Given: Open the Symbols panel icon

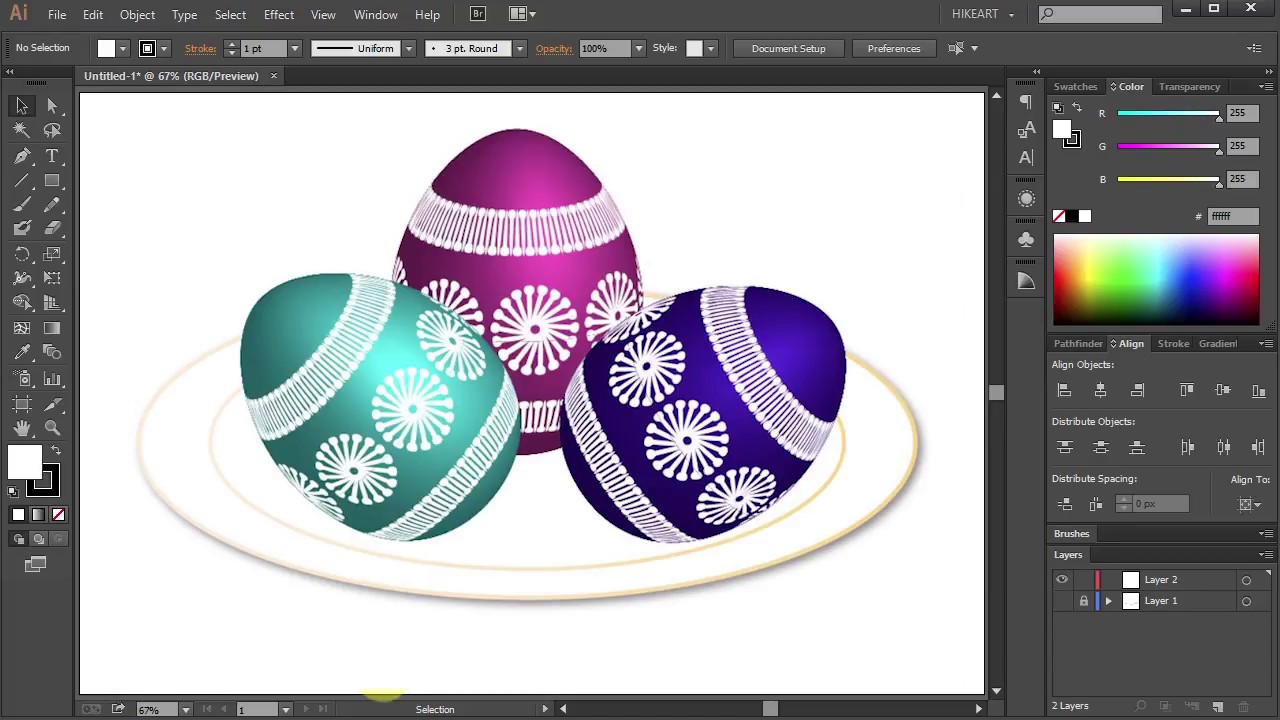Looking at the screenshot, I should click(1026, 240).
